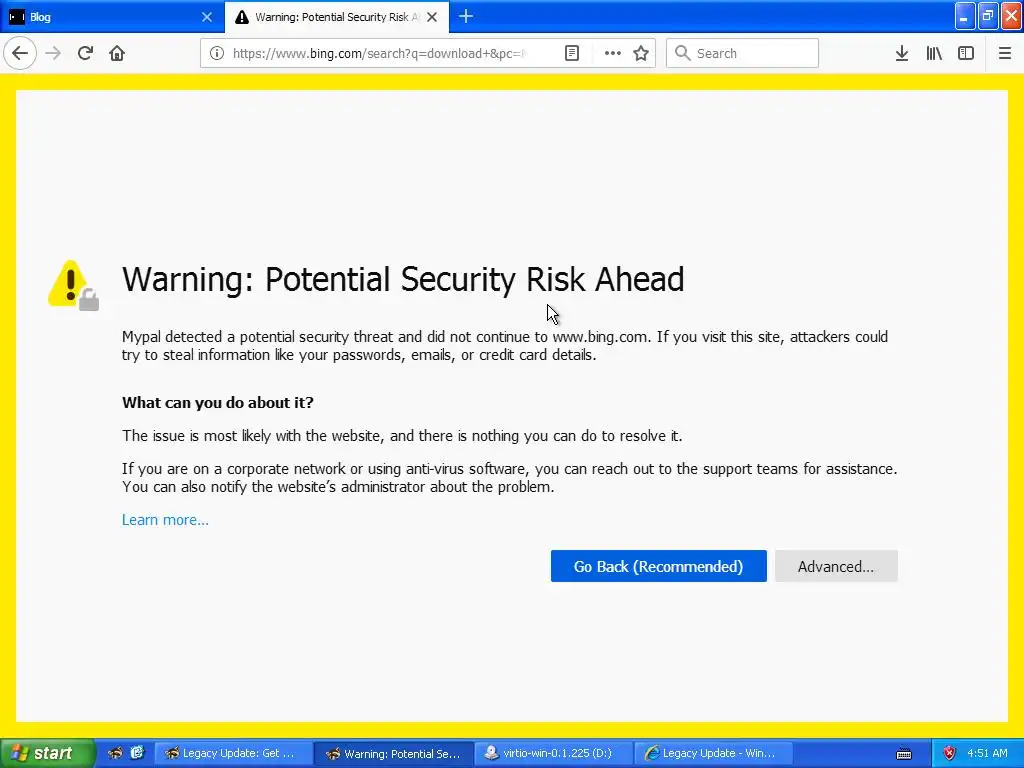Go back to the previous page
Screen dimensions: 1024x768
click(20, 54)
